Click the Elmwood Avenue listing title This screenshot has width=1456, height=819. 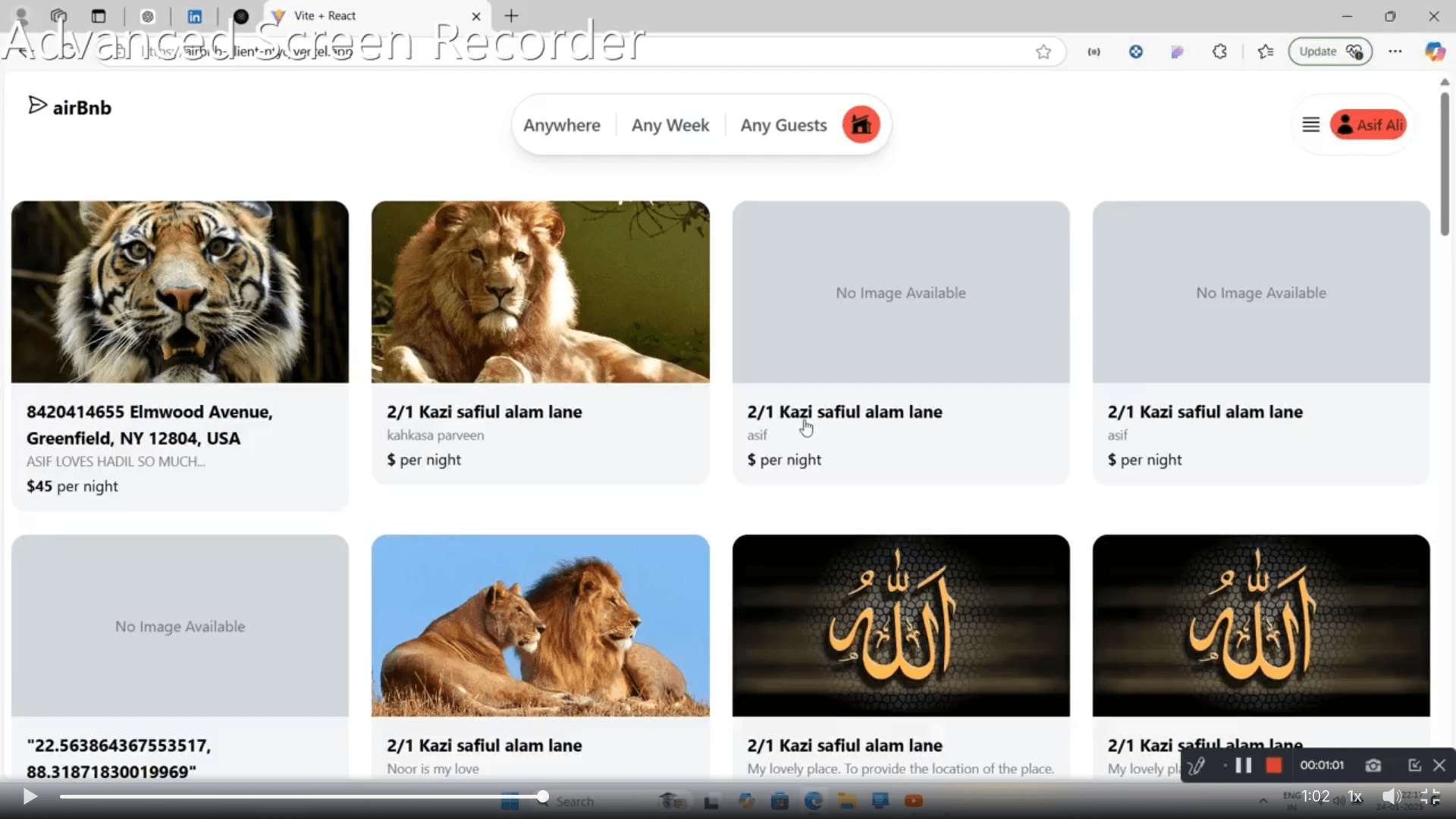click(149, 425)
